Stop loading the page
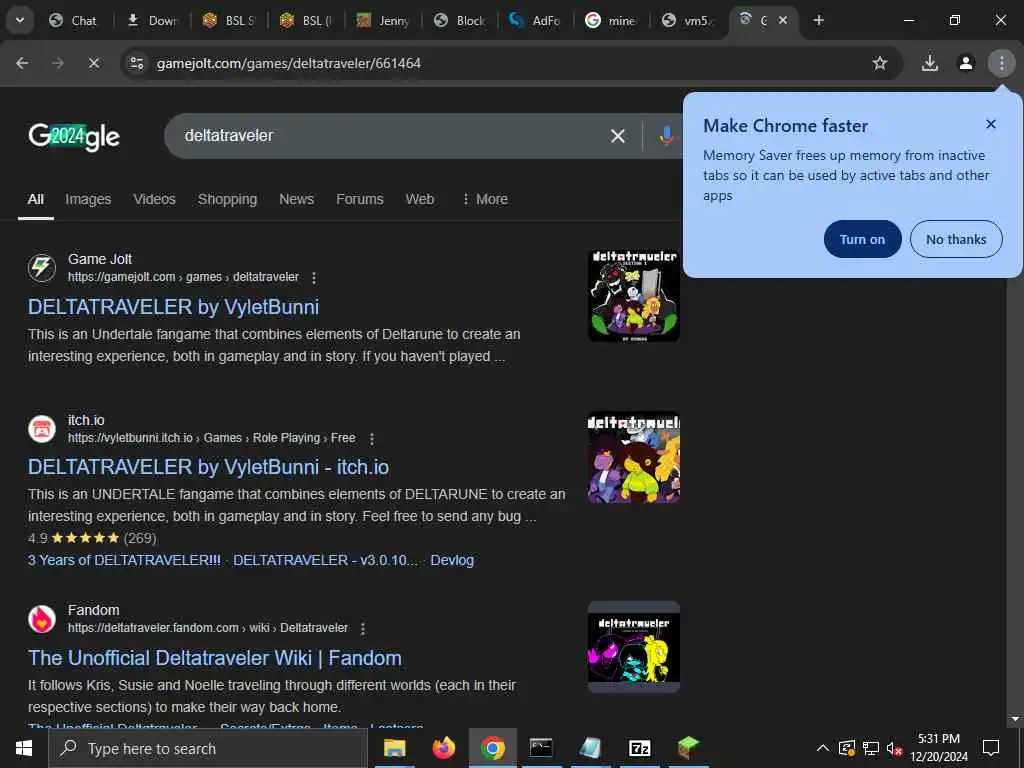 [x=93, y=63]
